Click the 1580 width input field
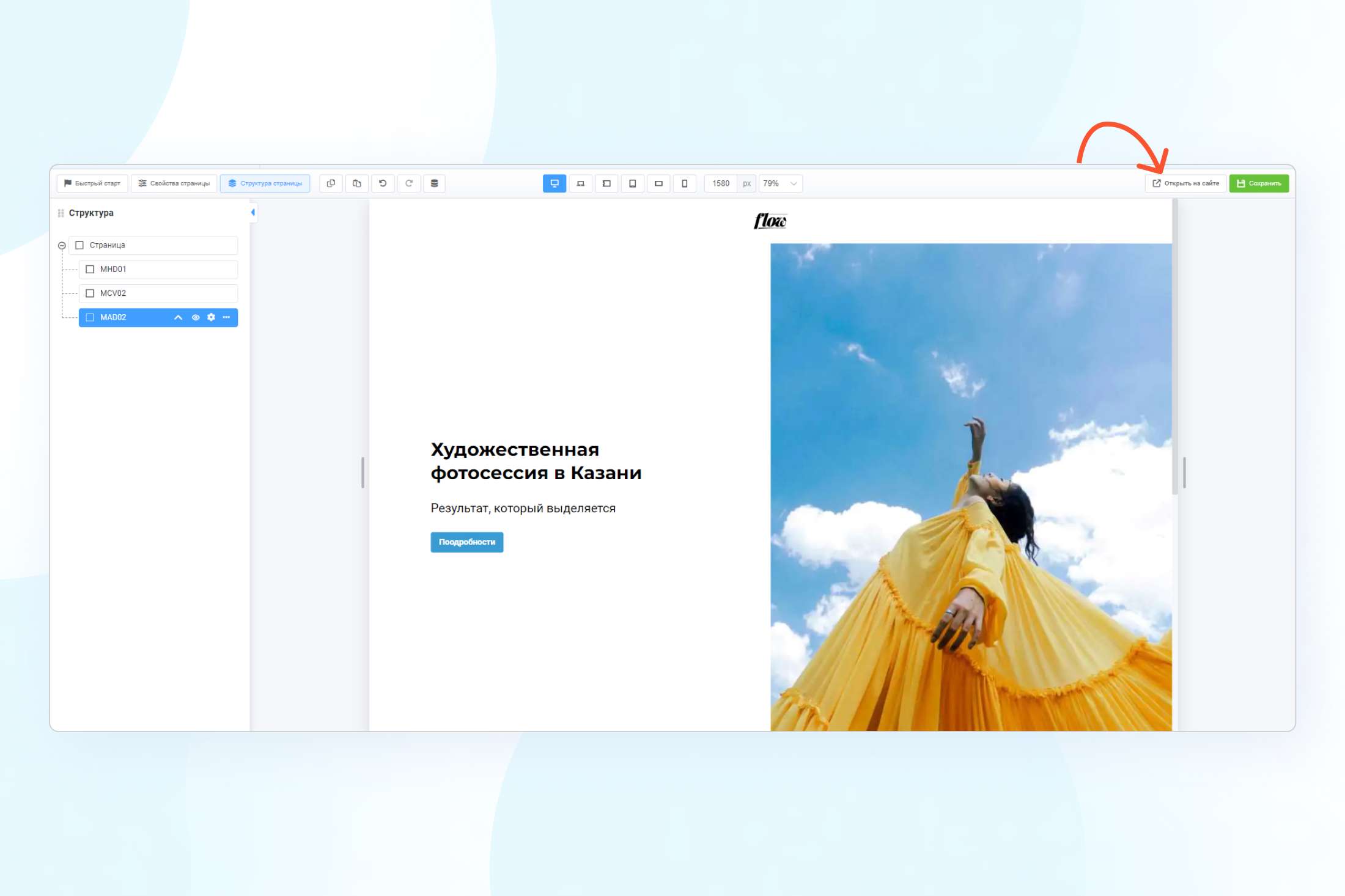The width and height of the screenshot is (1345, 896). (x=721, y=183)
